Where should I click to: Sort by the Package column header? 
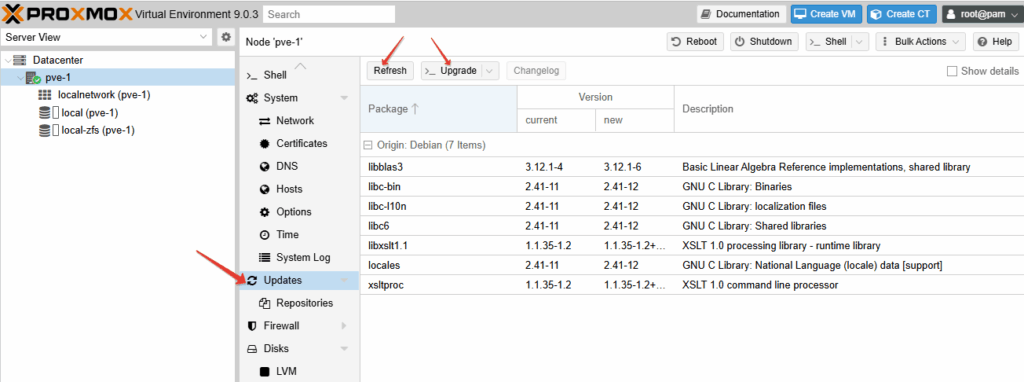[439, 109]
